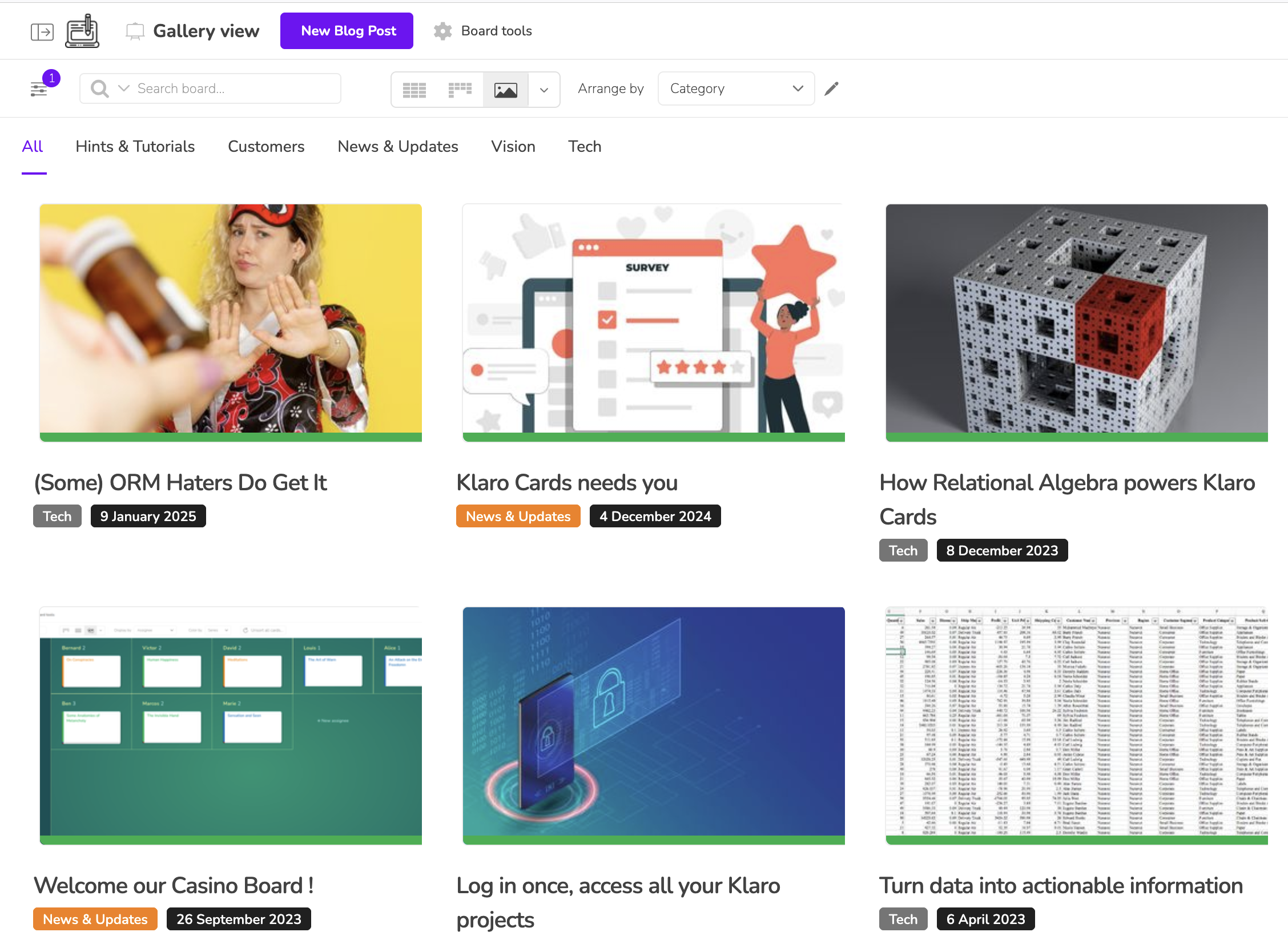Open "How Relational Algebra powers Klaro Cards" post
The image size is (1288, 936).
coord(1067,500)
